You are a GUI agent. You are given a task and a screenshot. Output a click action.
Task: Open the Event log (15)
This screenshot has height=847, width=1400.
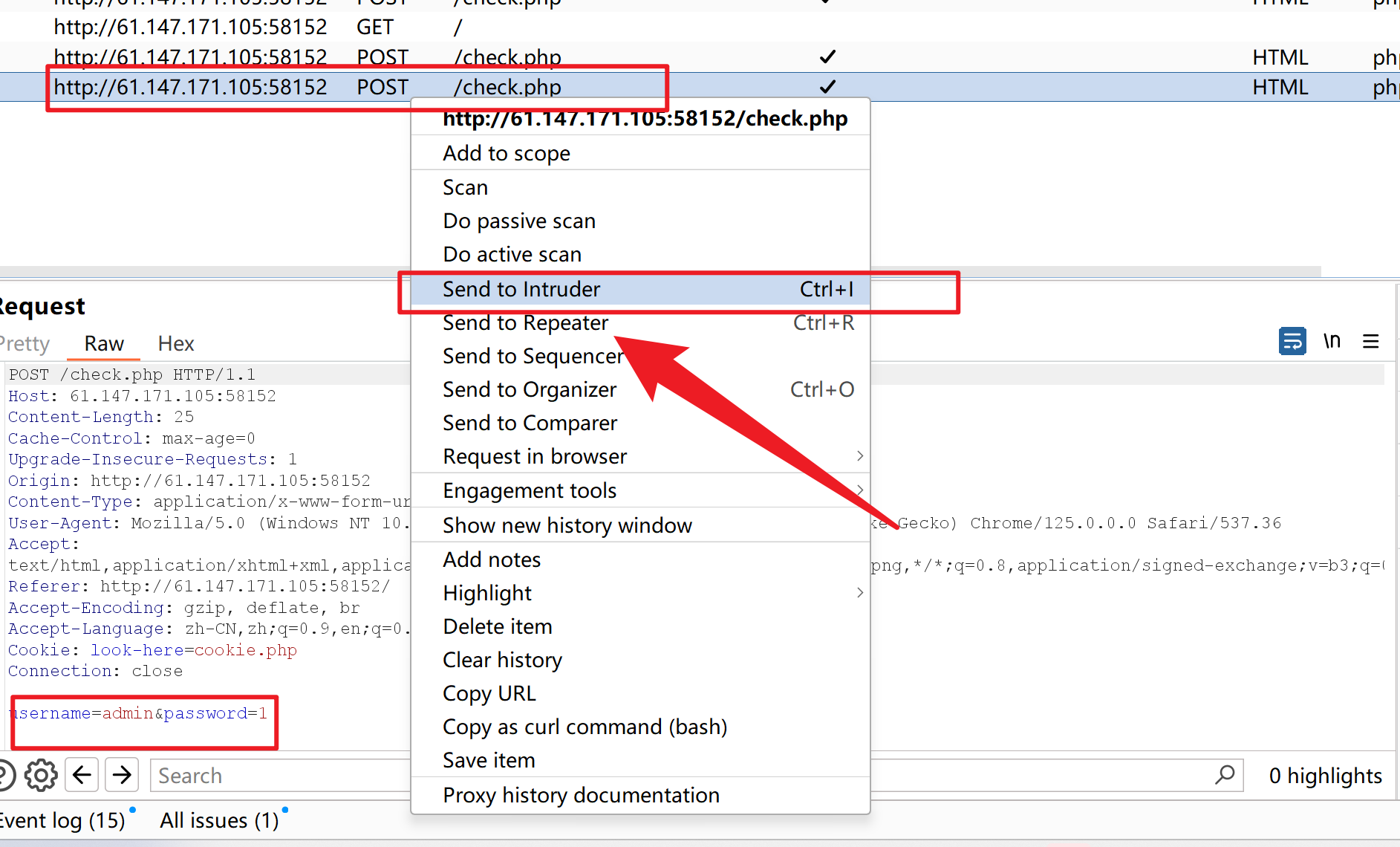(x=62, y=820)
